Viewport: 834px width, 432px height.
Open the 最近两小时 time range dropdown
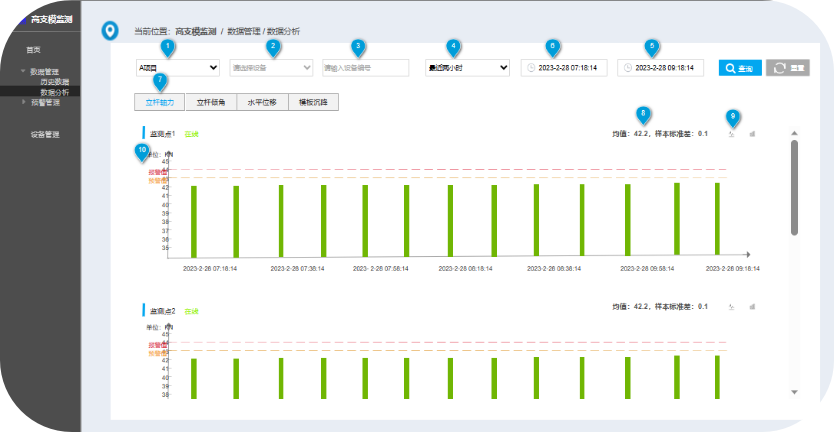pos(466,68)
